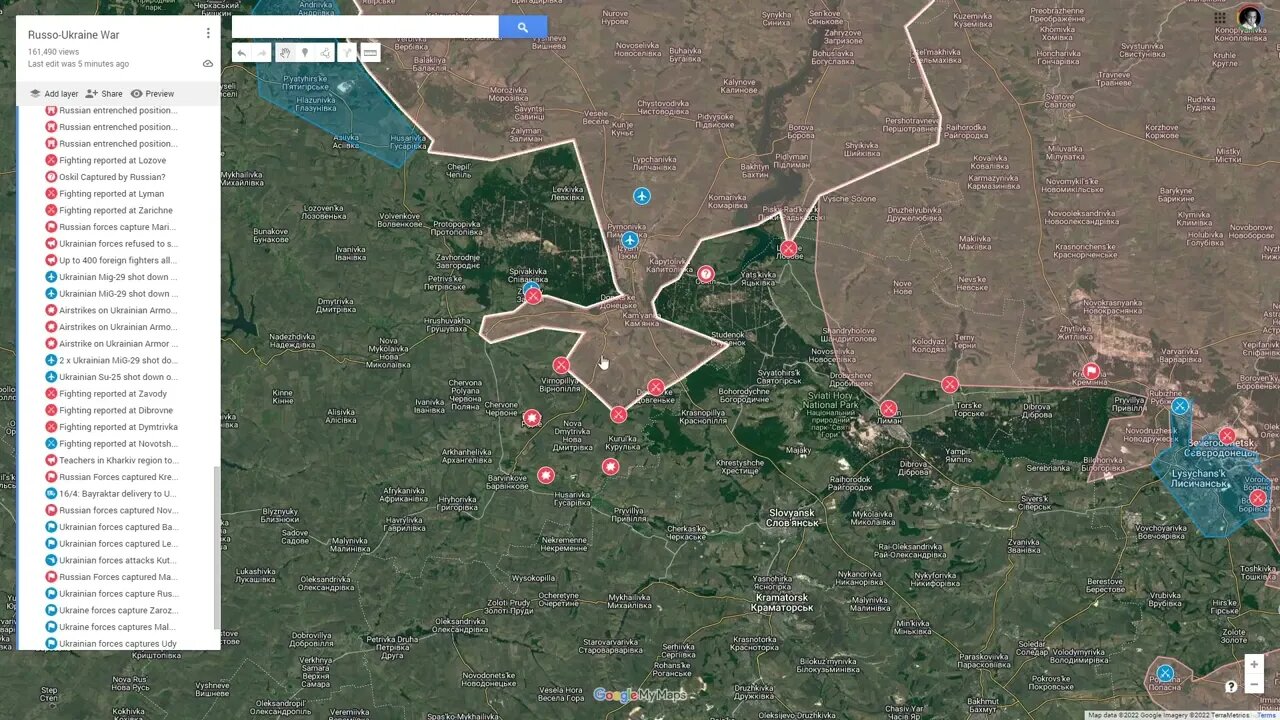This screenshot has height=720, width=1280.
Task: Click the map title Russo-Ukraine War
Action: pos(73,35)
